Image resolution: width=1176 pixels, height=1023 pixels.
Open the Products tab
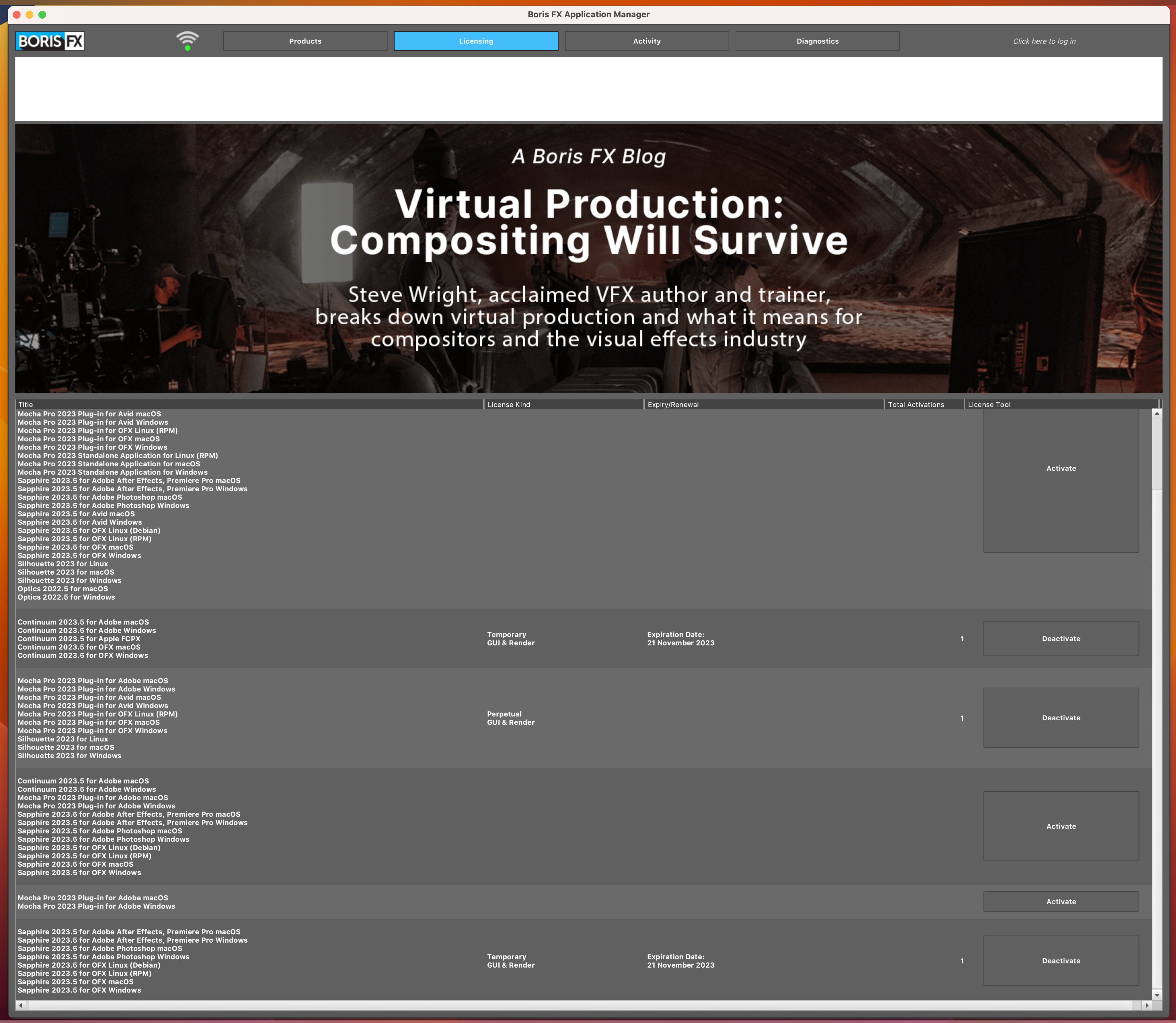(x=305, y=41)
